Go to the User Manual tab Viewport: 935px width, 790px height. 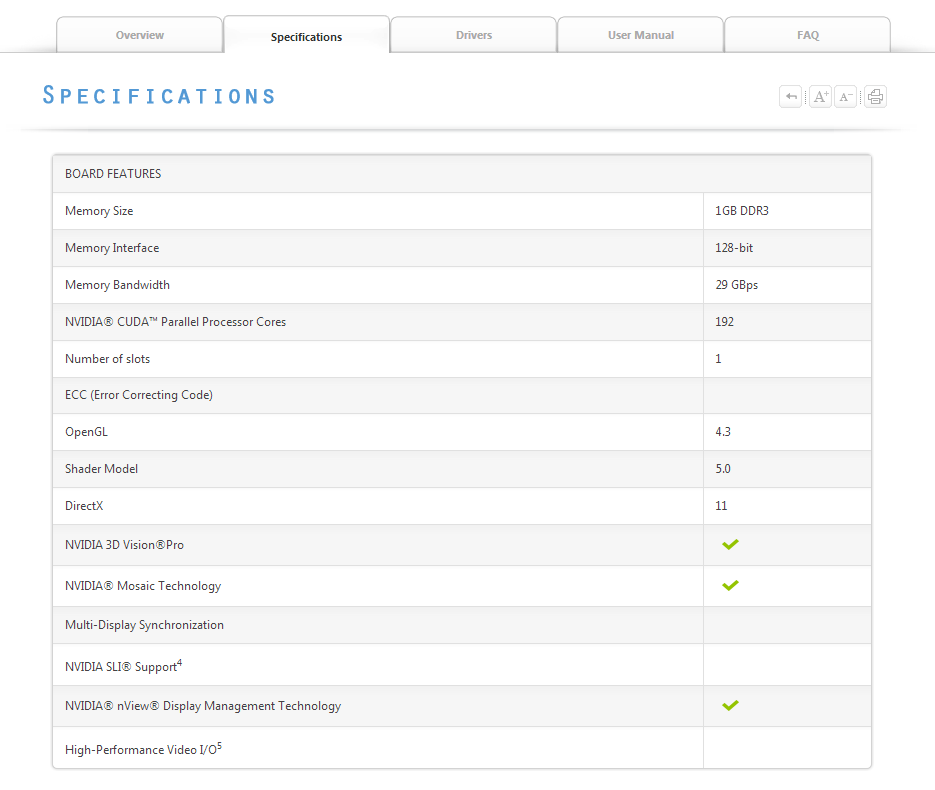pyautogui.click(x=641, y=35)
